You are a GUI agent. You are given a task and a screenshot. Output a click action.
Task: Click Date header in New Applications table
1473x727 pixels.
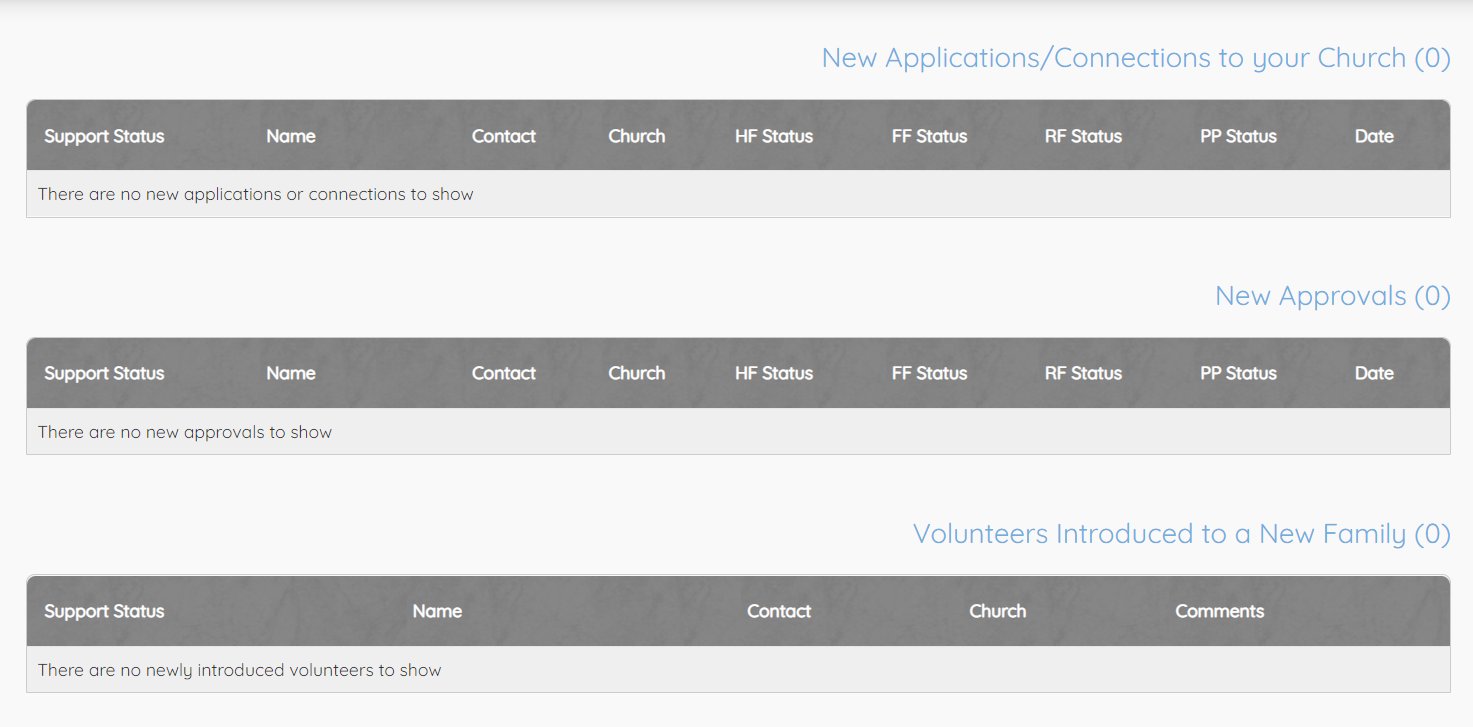[1374, 136]
